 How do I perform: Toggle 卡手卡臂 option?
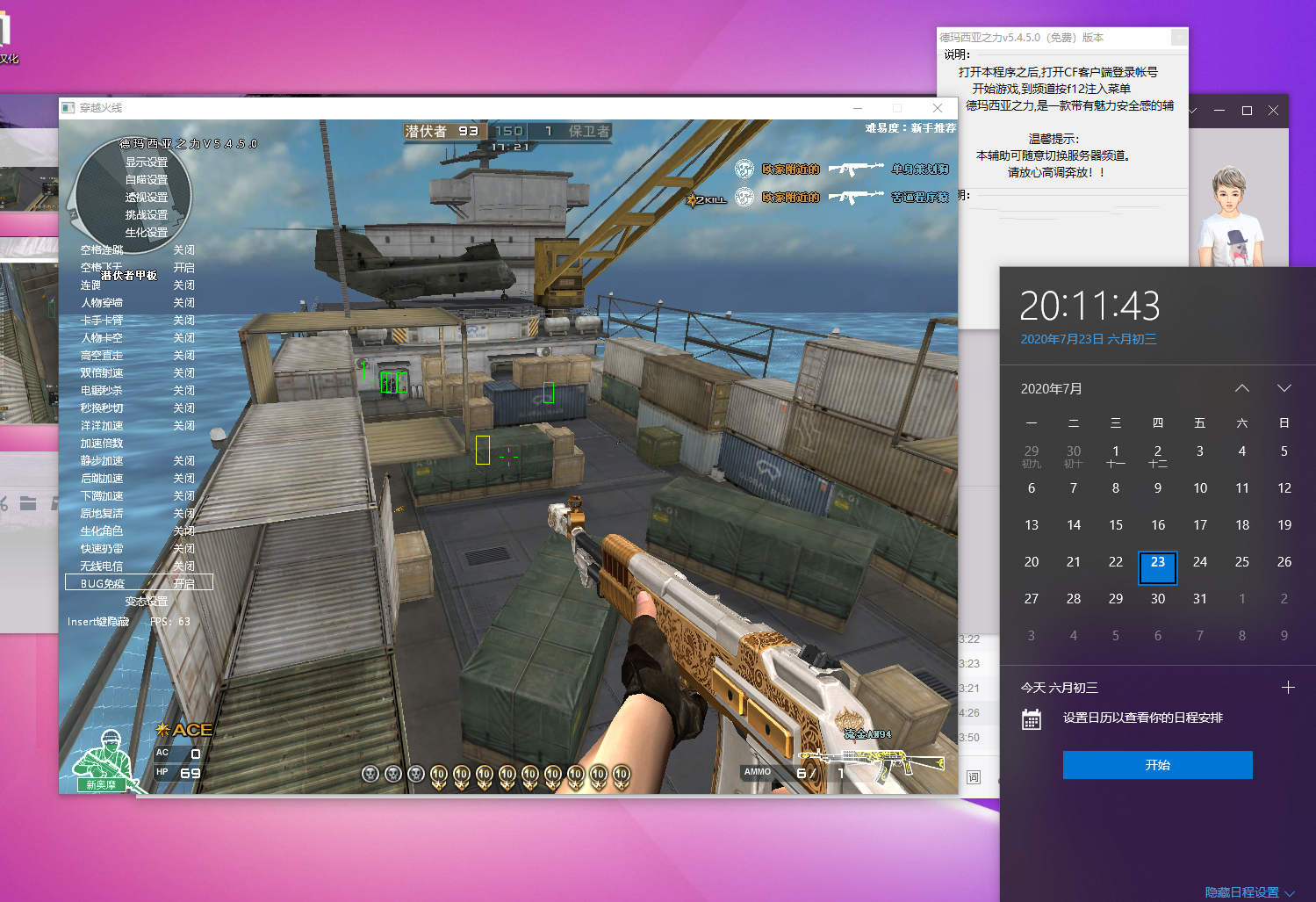[x=138, y=321]
